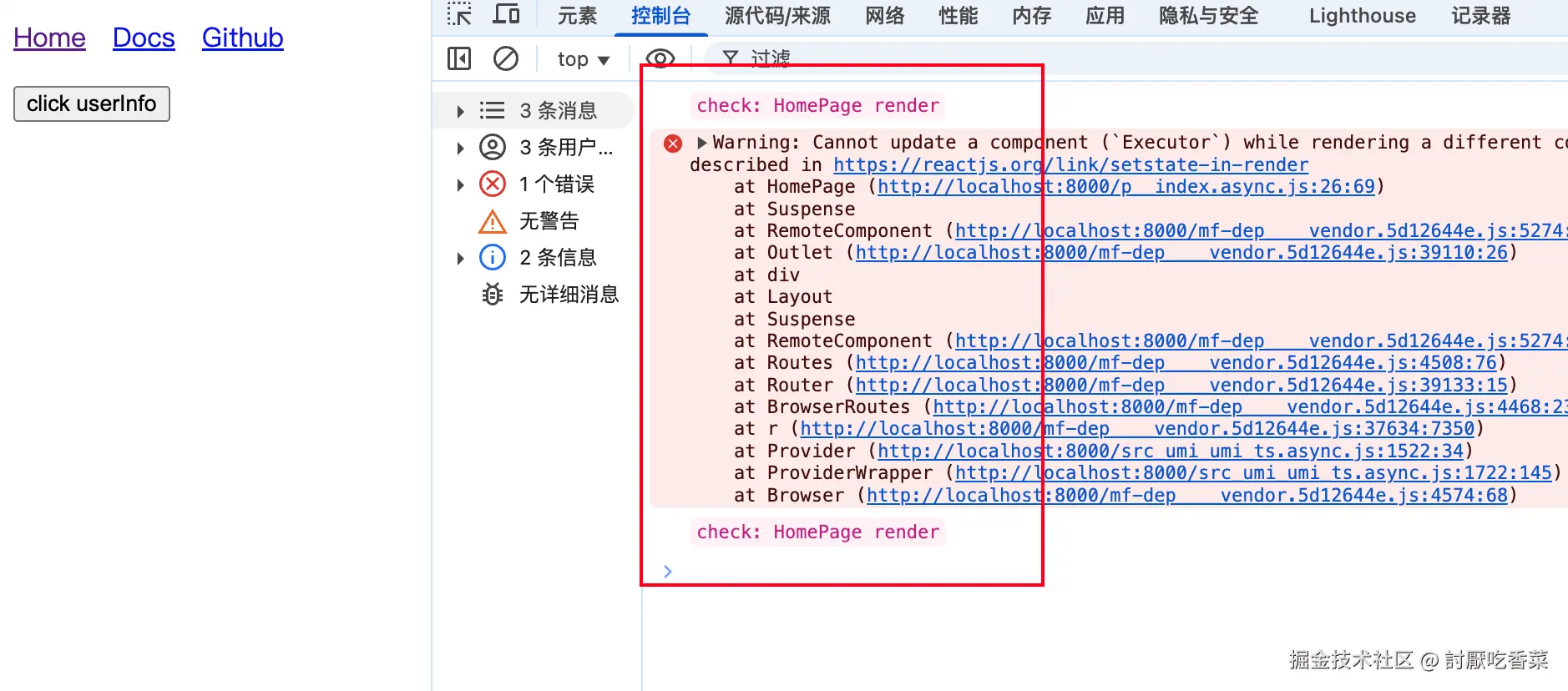Click the messages list icon
1568x691 pixels.
pyautogui.click(x=493, y=110)
